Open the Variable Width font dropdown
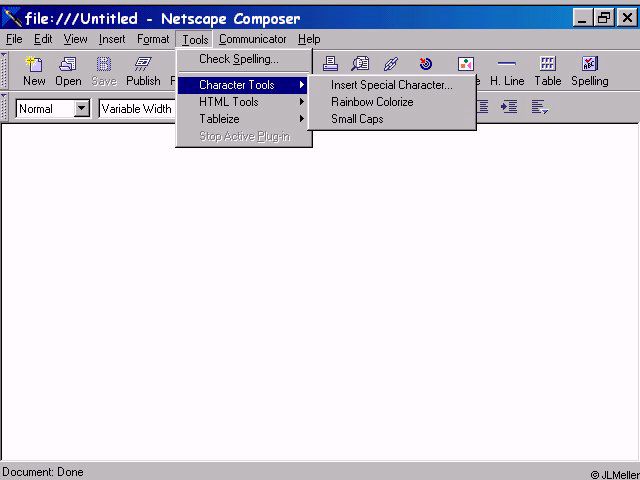The height and width of the screenshot is (480, 640). [x=137, y=109]
